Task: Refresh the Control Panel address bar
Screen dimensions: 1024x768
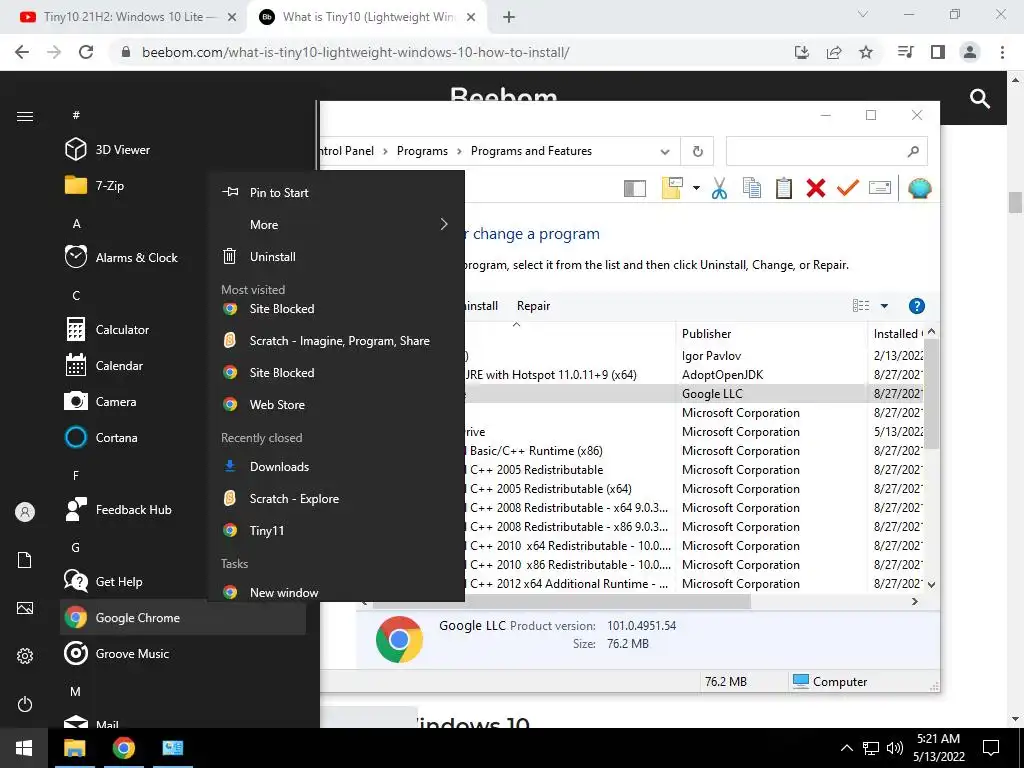Action: tap(697, 152)
